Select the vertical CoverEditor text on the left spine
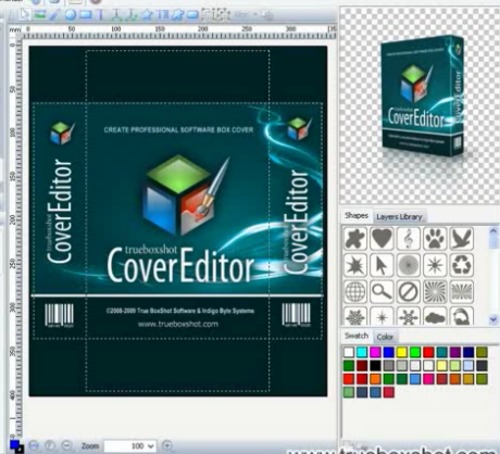This screenshot has height=454, width=500. point(59,212)
